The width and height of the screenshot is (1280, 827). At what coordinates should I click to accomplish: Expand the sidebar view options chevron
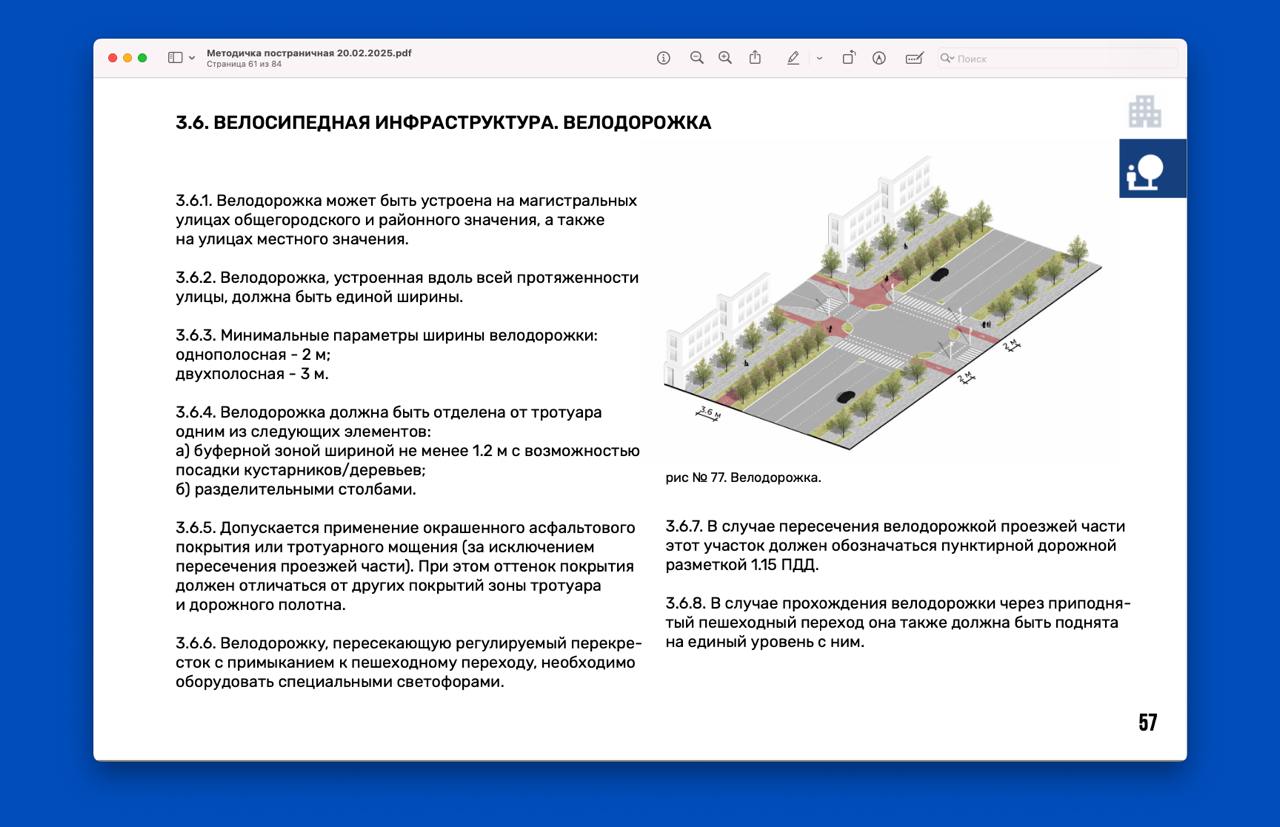pyautogui.click(x=192, y=58)
